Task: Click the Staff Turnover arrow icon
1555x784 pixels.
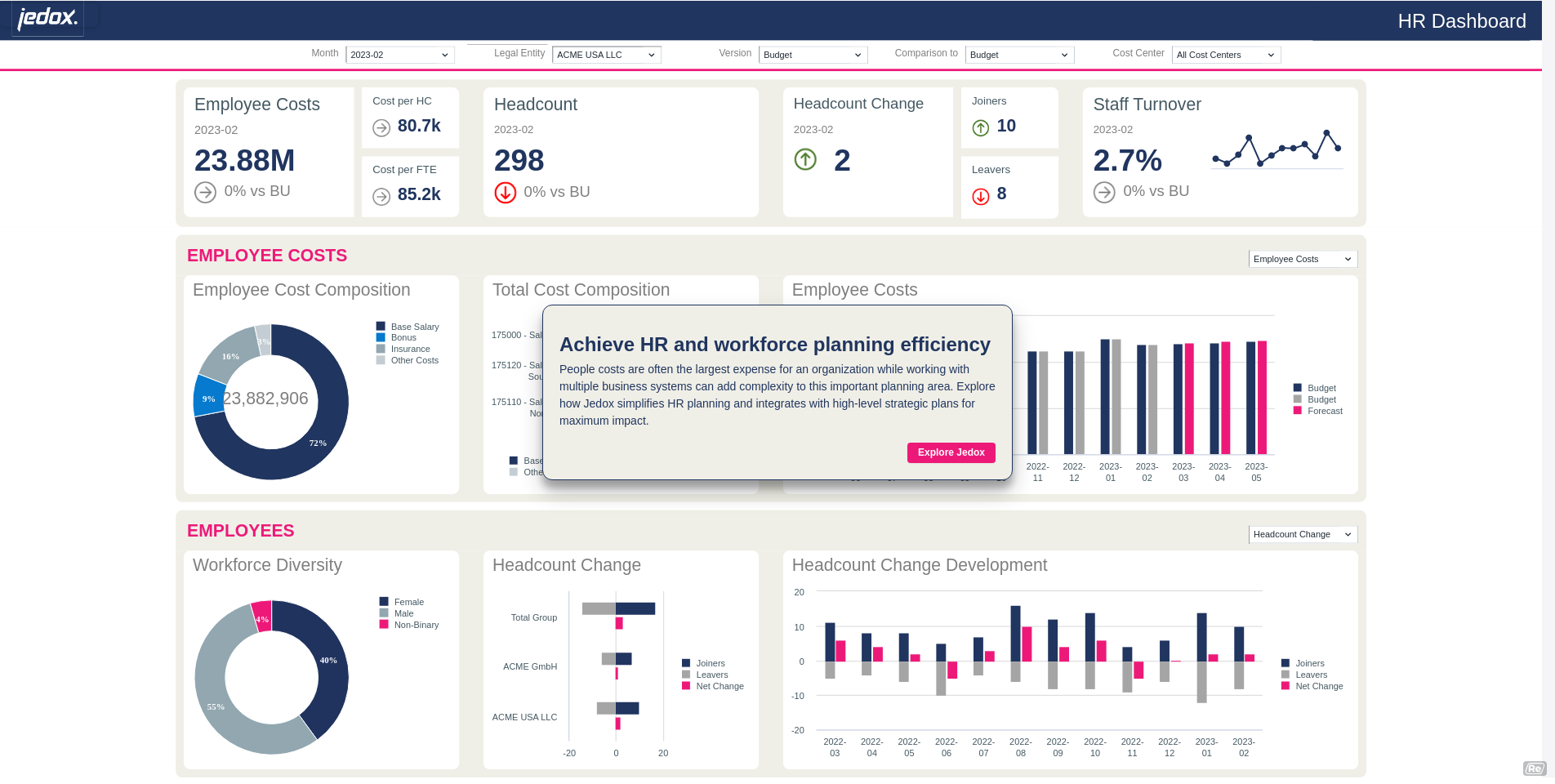Action: 1104,192
